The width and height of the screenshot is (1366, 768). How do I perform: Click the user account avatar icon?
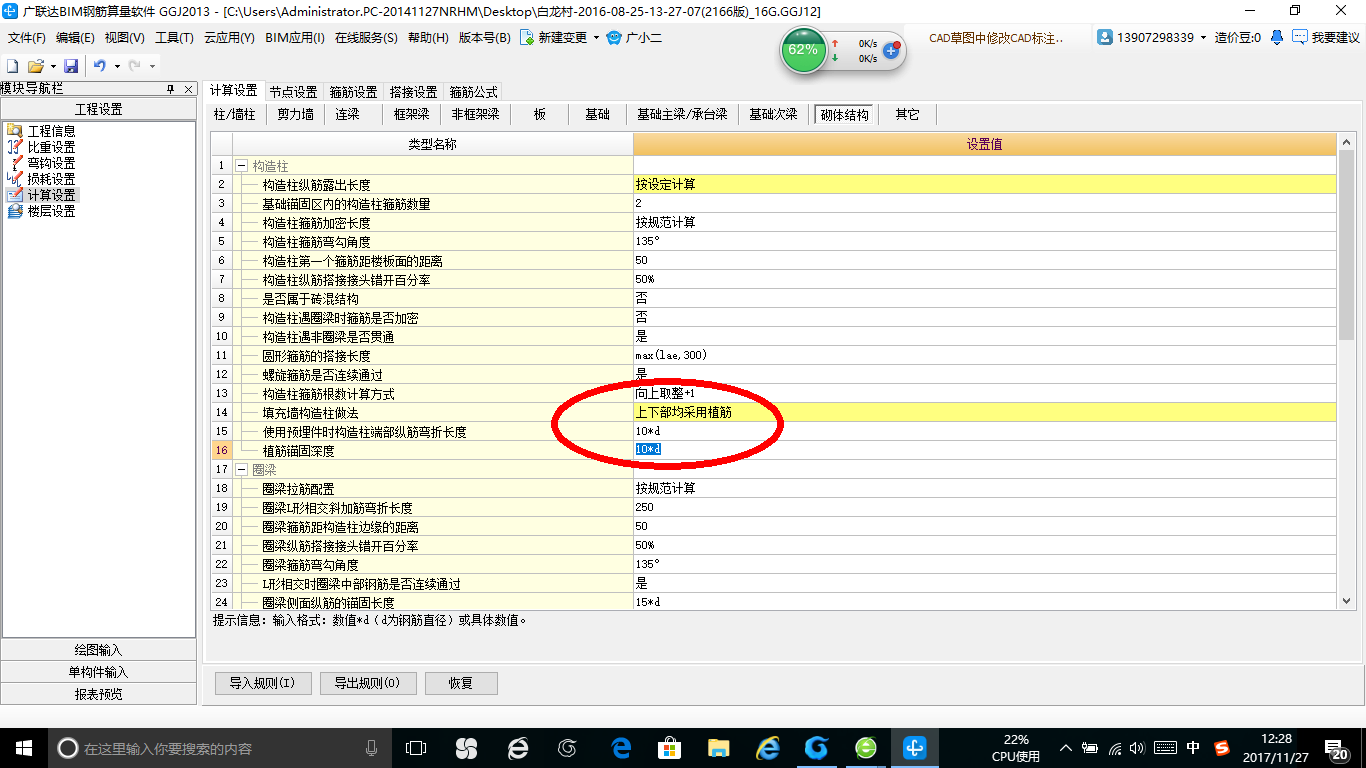1105,37
